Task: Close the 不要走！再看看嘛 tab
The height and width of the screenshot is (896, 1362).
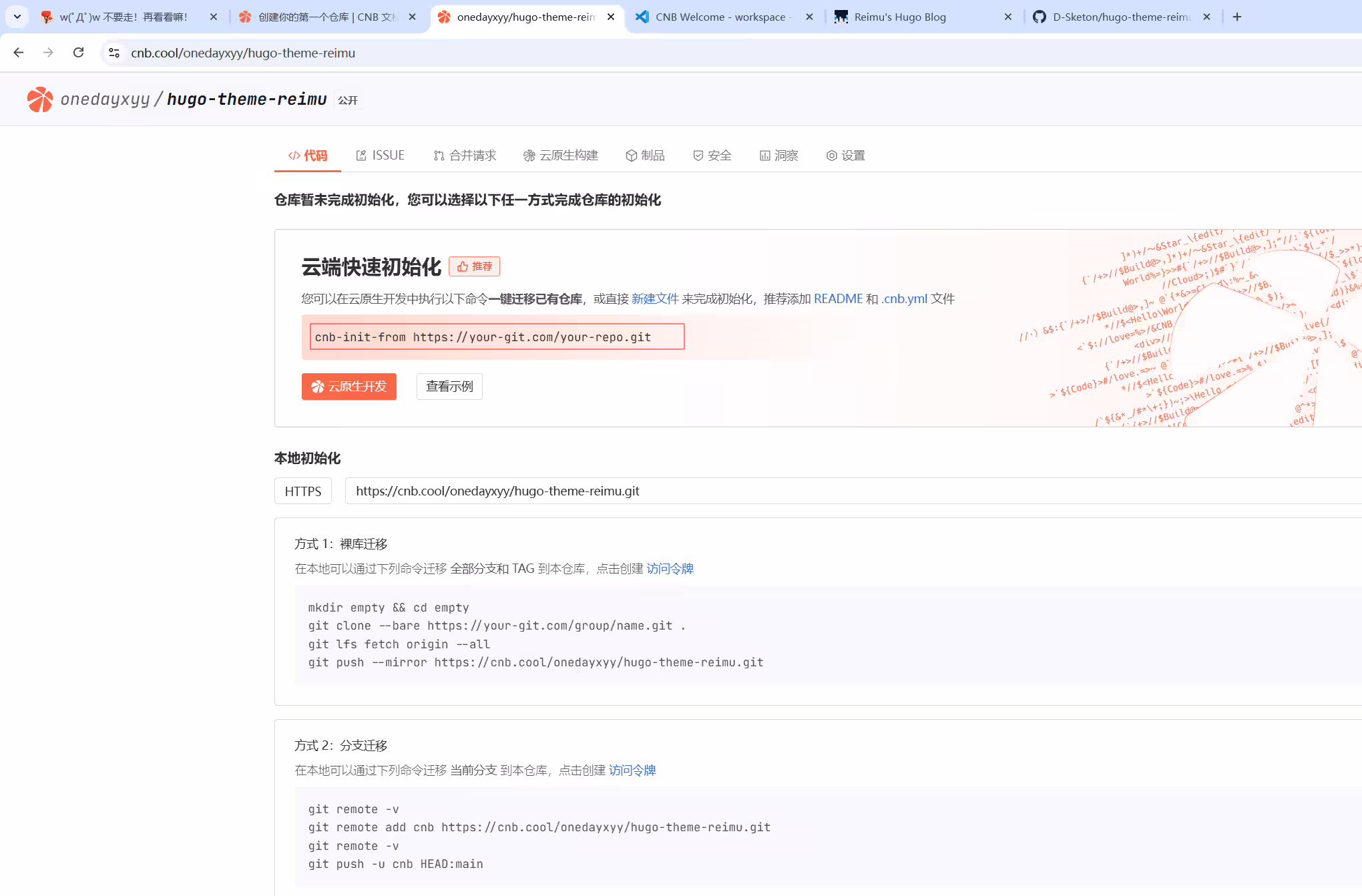Action: pyautogui.click(x=214, y=17)
